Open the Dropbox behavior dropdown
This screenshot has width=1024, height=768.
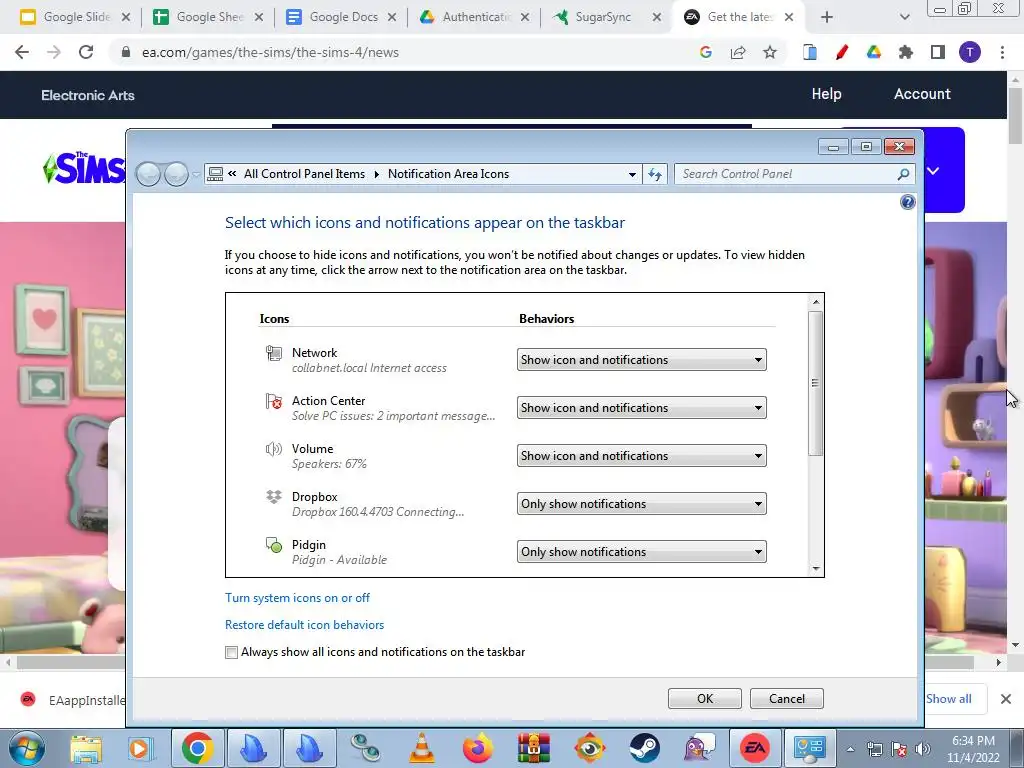641,504
